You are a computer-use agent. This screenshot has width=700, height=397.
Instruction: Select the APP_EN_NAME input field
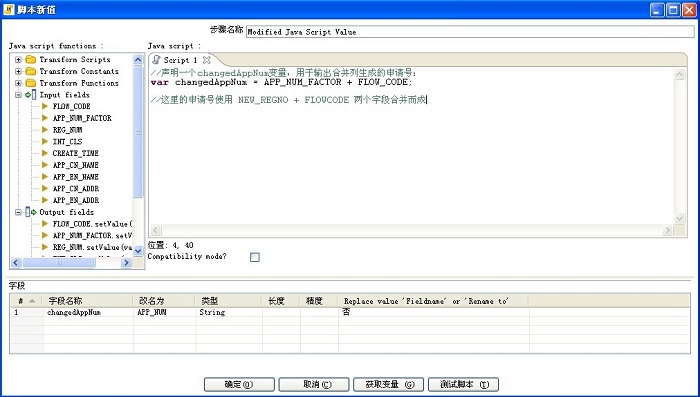tap(75, 177)
